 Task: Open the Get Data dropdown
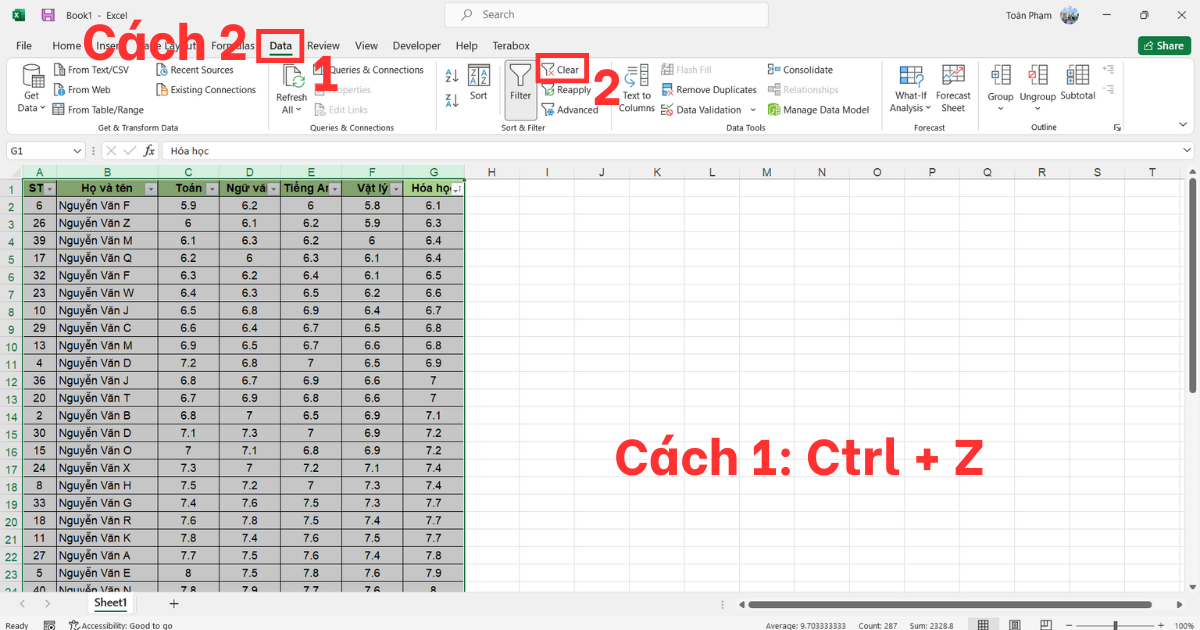coord(32,89)
